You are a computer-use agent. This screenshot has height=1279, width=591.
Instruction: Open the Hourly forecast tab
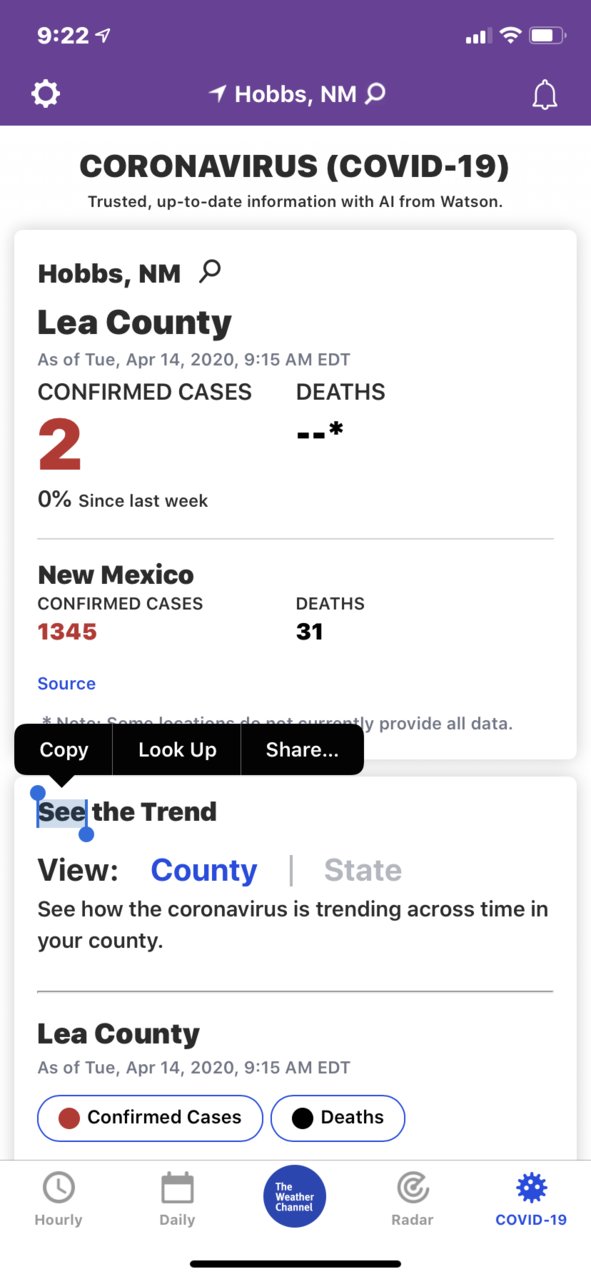(58, 1200)
